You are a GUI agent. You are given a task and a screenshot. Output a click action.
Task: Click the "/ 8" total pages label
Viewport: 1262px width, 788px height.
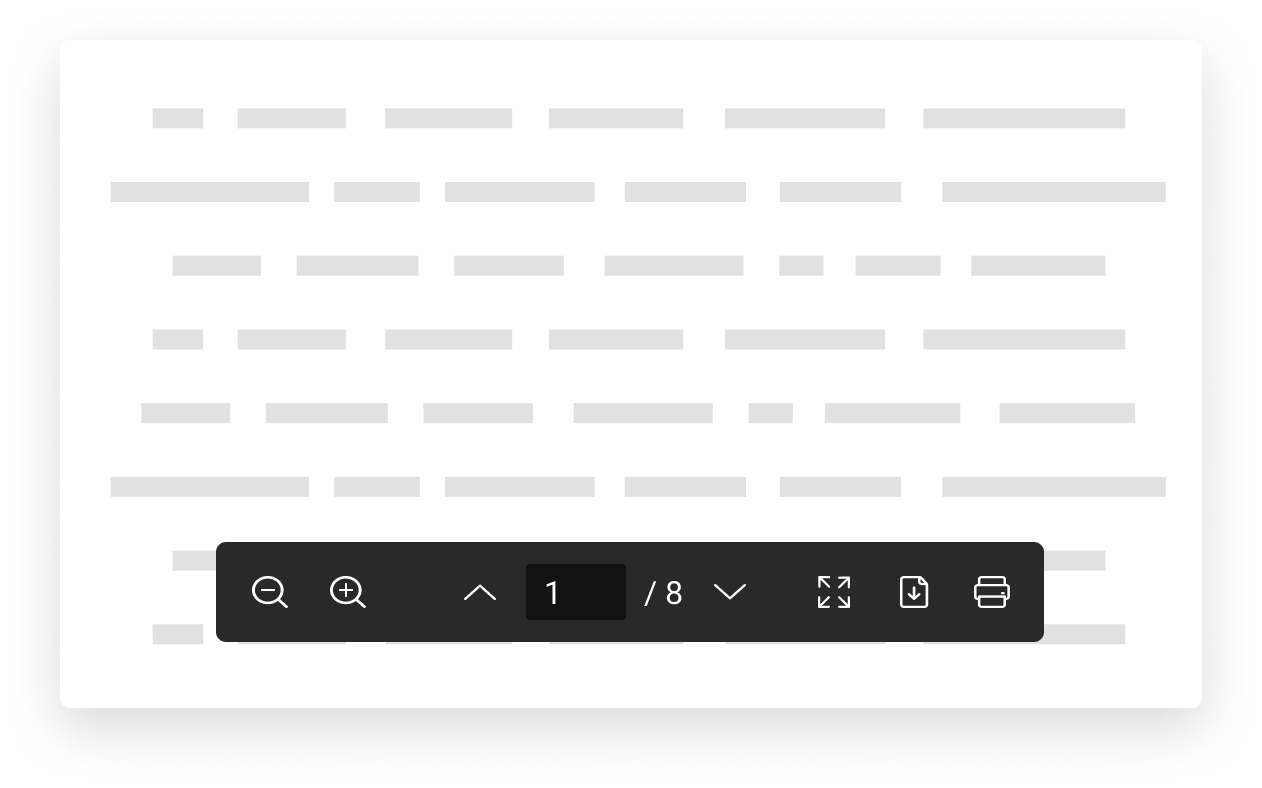pyautogui.click(x=664, y=593)
